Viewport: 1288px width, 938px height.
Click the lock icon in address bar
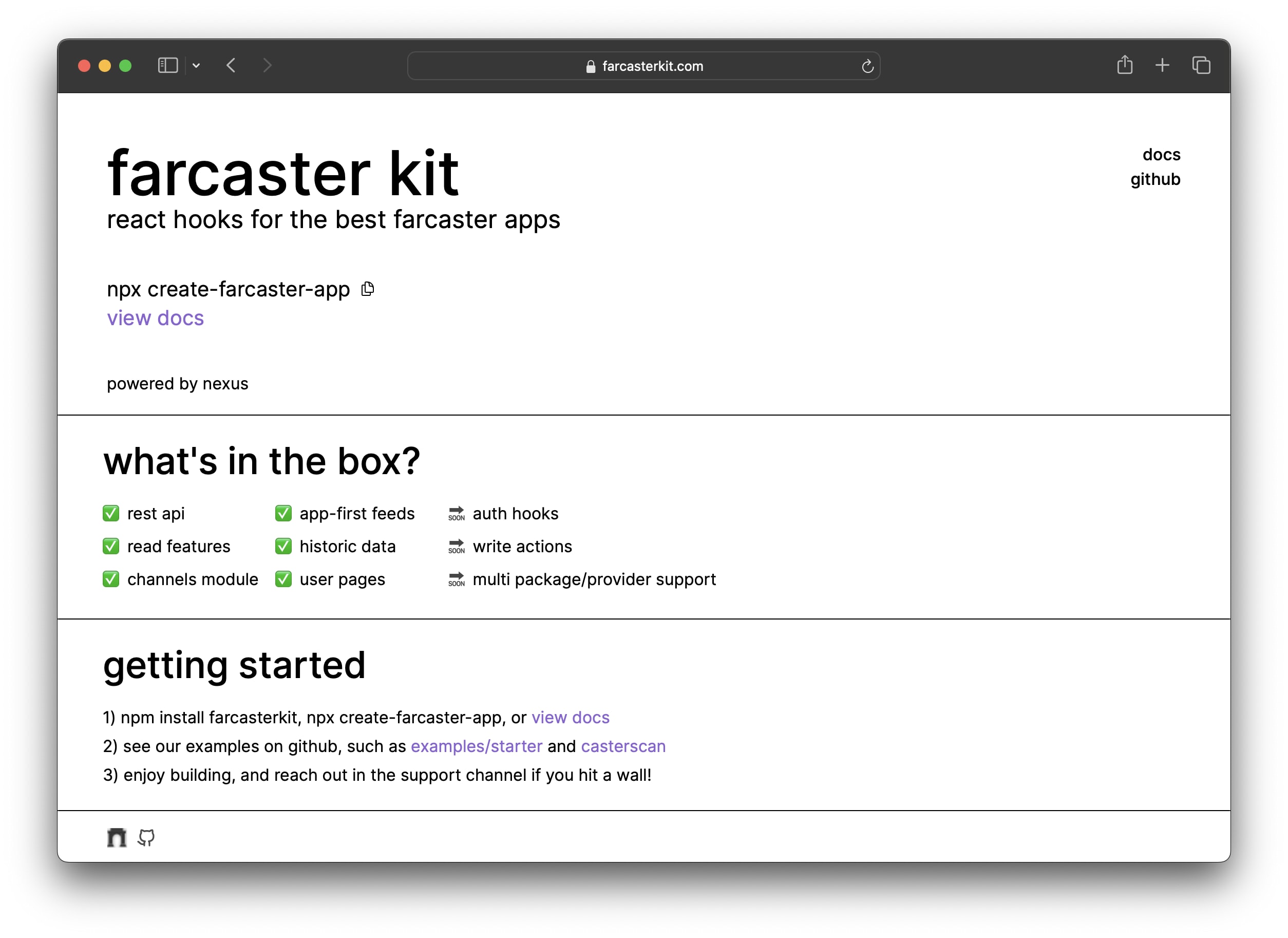click(x=591, y=66)
